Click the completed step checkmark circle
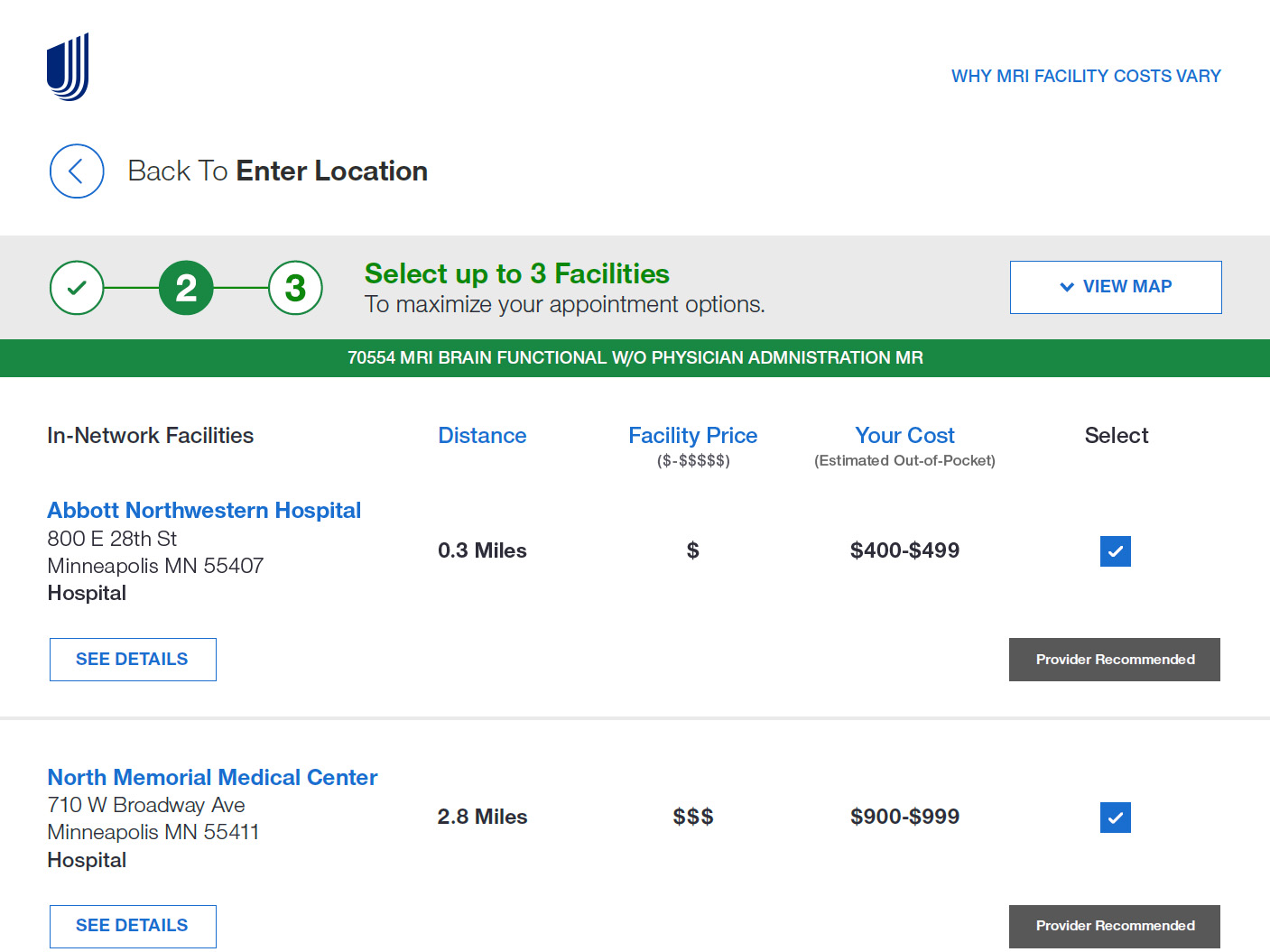The height and width of the screenshot is (952, 1270). click(77, 288)
